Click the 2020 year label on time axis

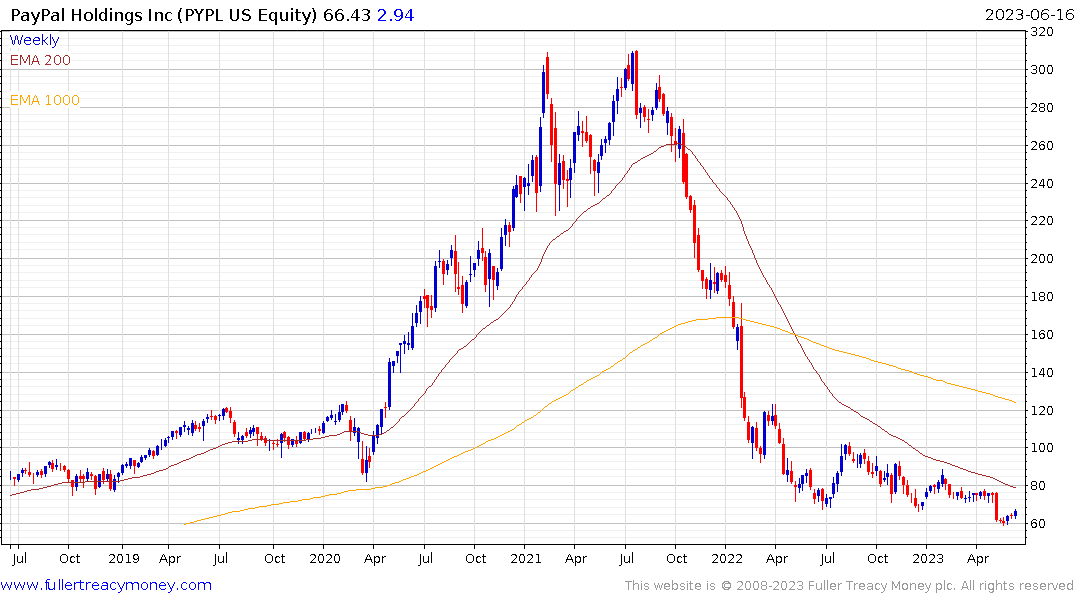(x=324, y=558)
